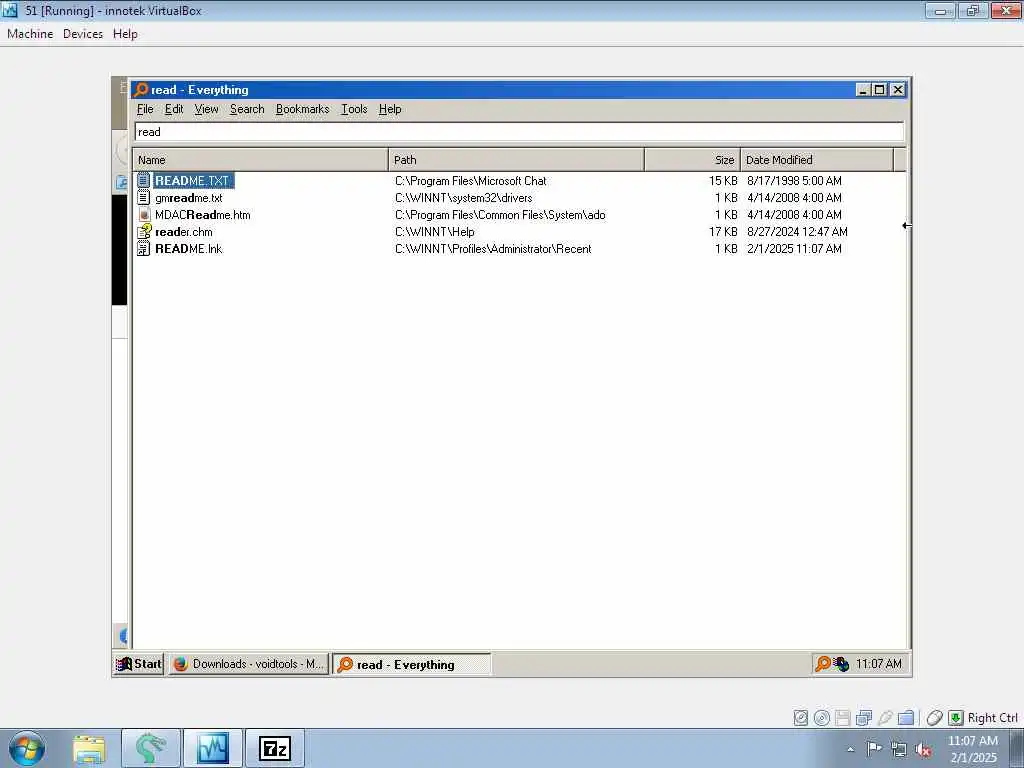
Task: Show hidden host tray icons arrow
Action: point(850,749)
